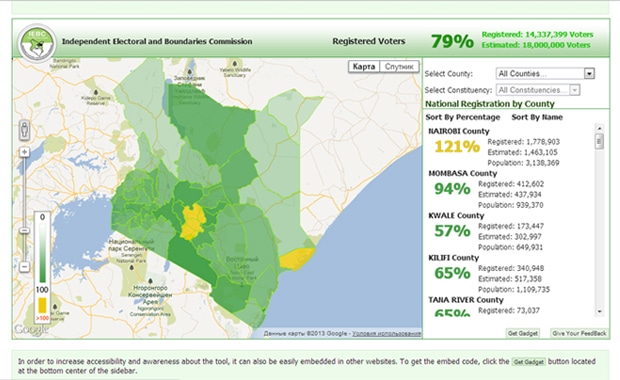Click the IEBC logo emblem
The height and width of the screenshot is (380, 620).
(x=37, y=43)
